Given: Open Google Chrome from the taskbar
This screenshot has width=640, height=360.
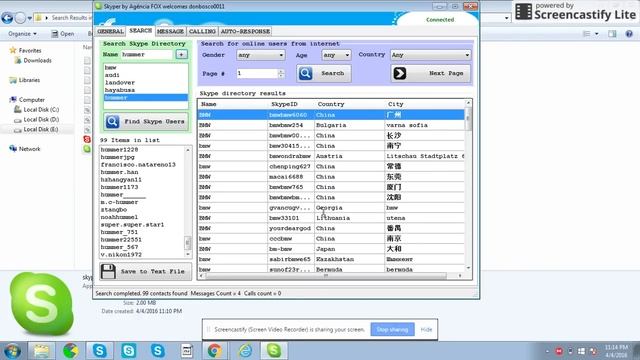Looking at the screenshot, I should coord(215,351).
